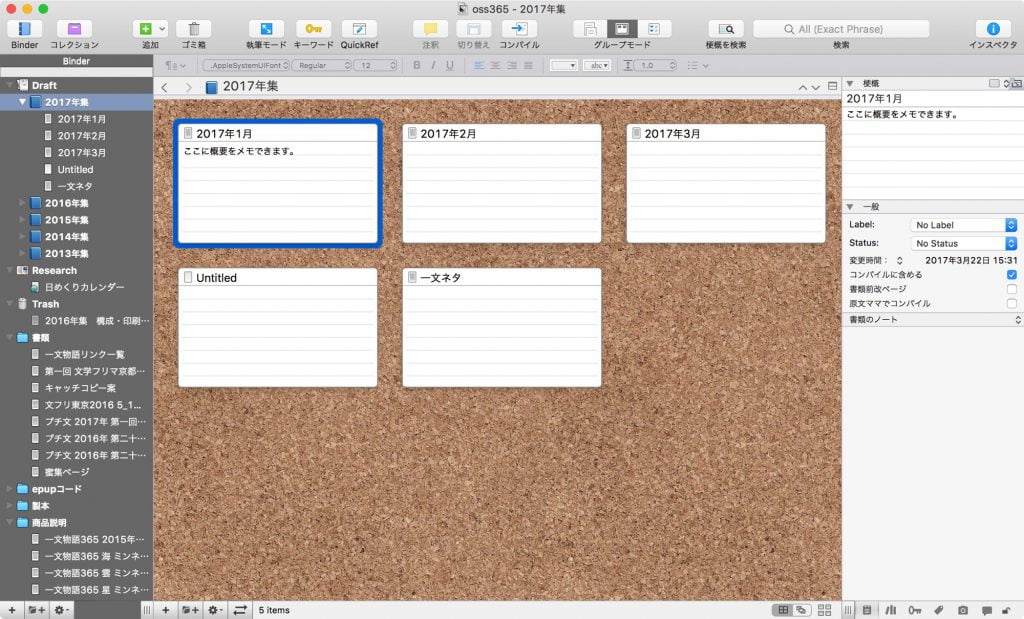Add new folder in corkboard footer

(190, 610)
